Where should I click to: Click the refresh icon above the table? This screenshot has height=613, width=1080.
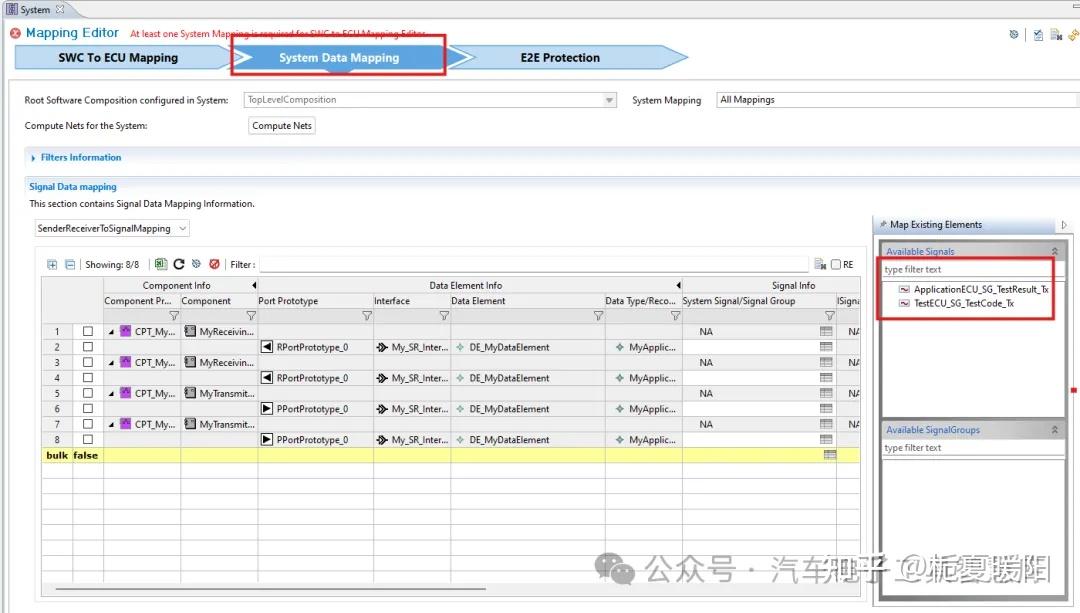(178, 264)
